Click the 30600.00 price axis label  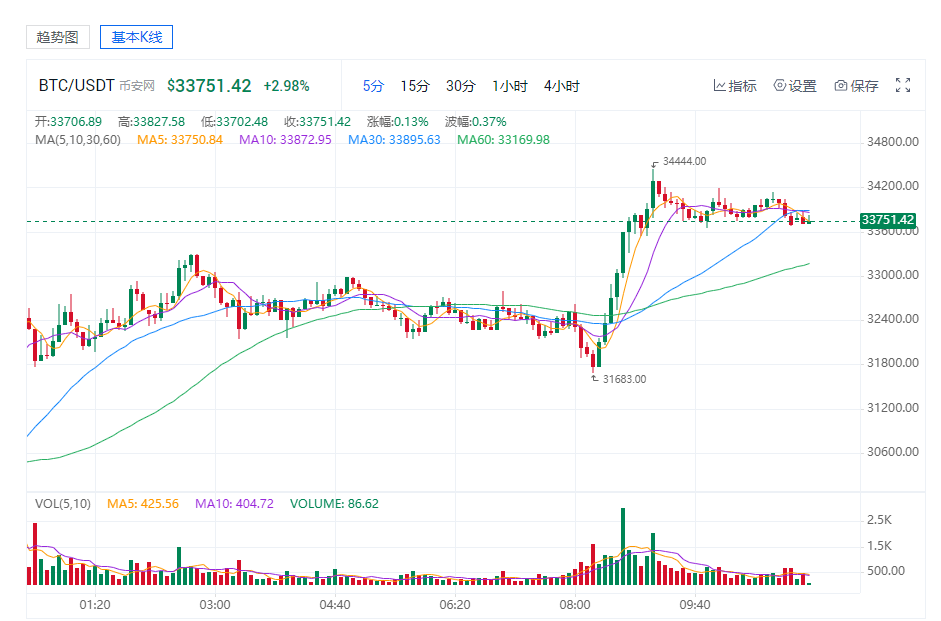892,452
